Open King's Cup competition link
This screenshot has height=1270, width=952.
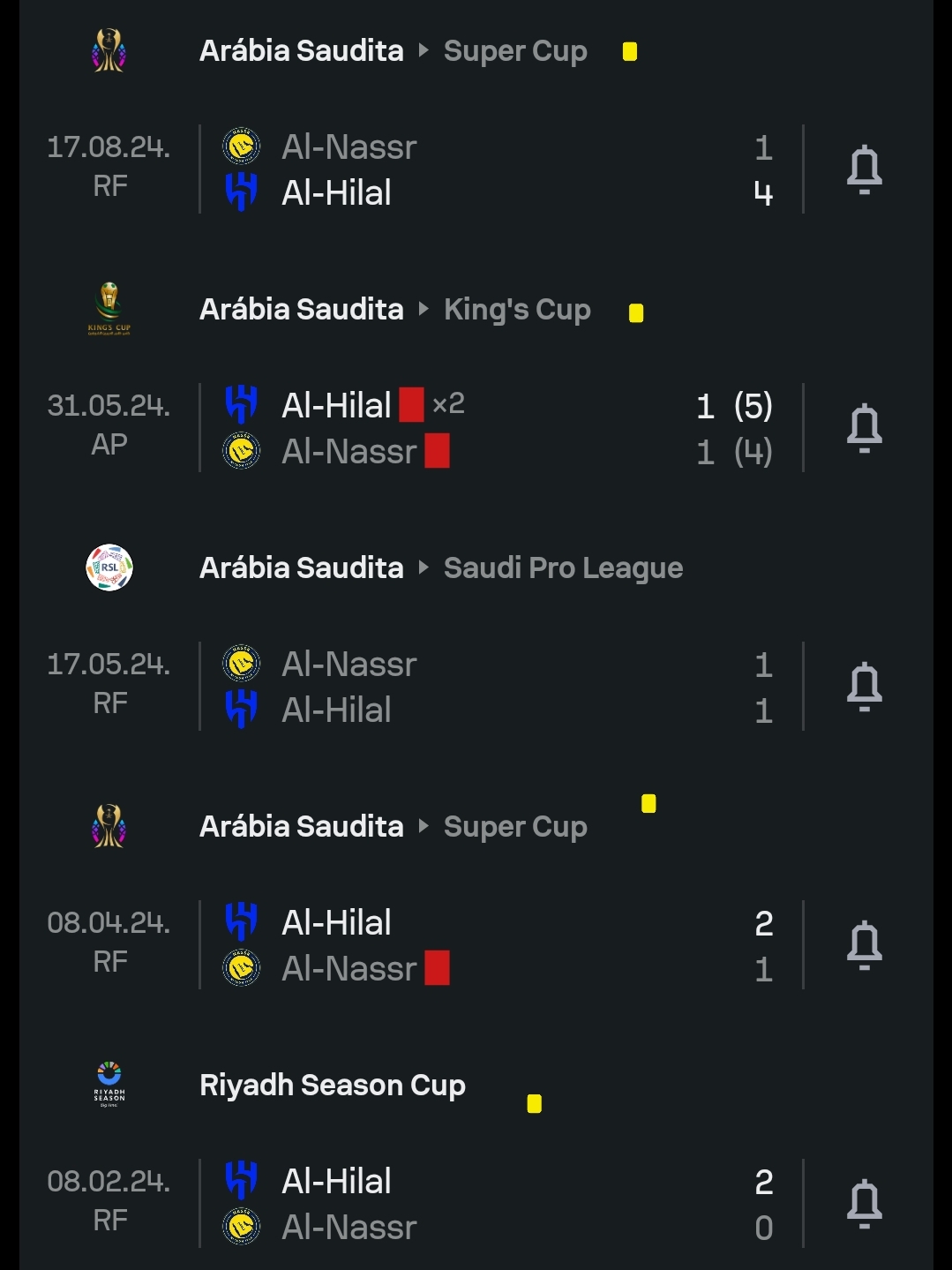(517, 310)
